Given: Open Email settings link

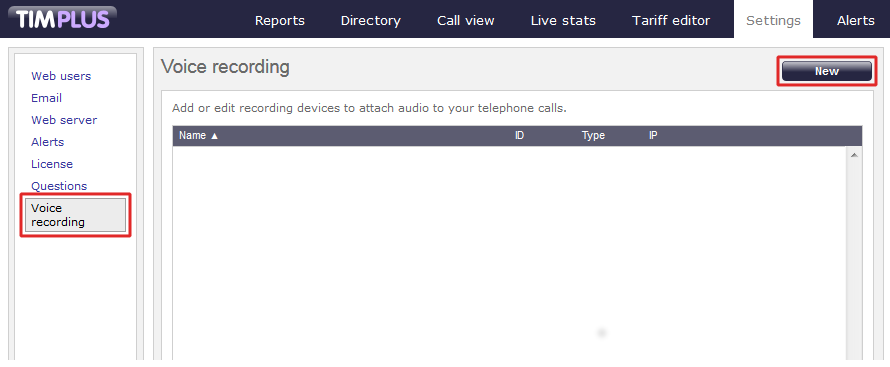Looking at the screenshot, I should [x=47, y=98].
